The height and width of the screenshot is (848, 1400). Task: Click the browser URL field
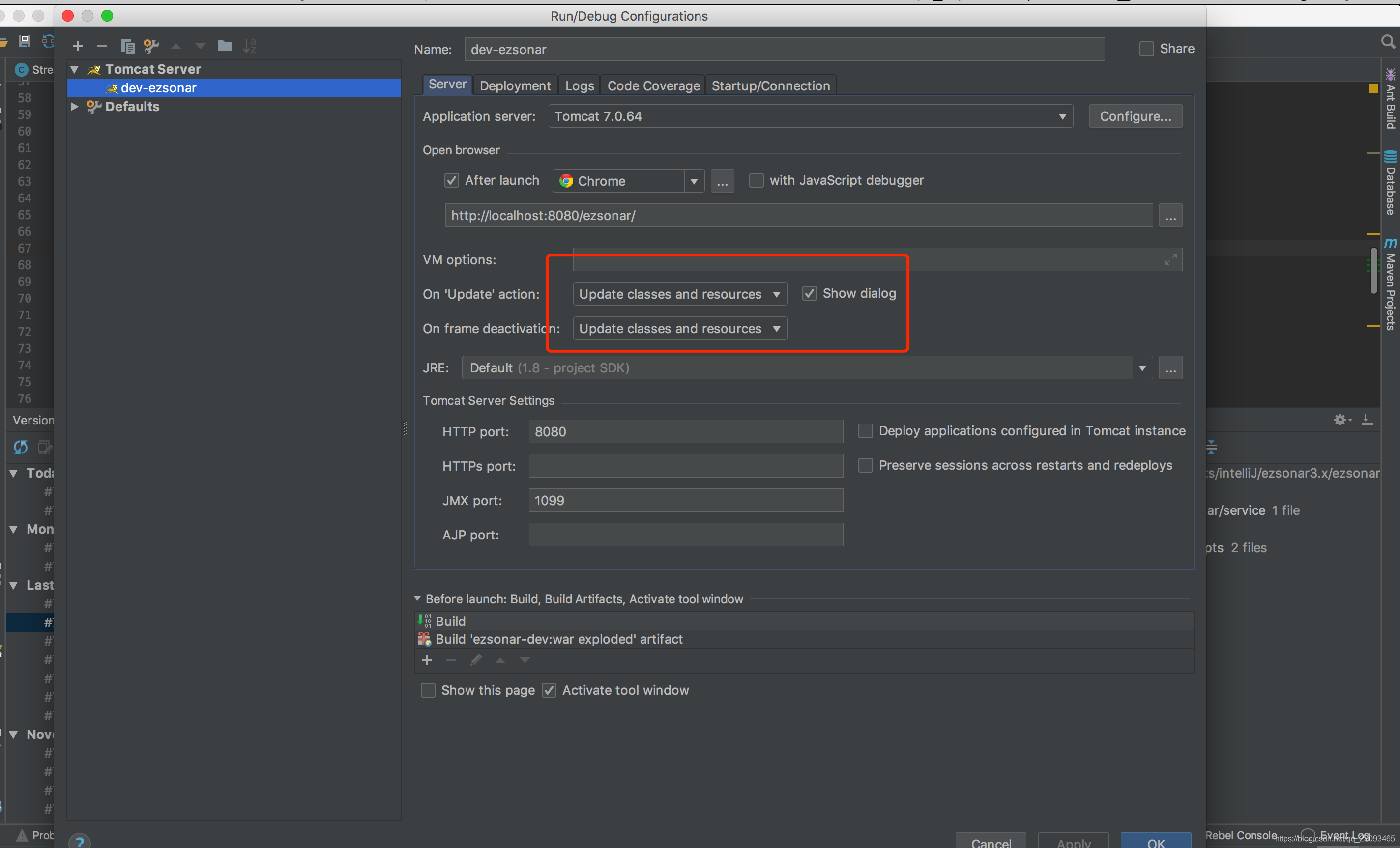[x=798, y=216]
